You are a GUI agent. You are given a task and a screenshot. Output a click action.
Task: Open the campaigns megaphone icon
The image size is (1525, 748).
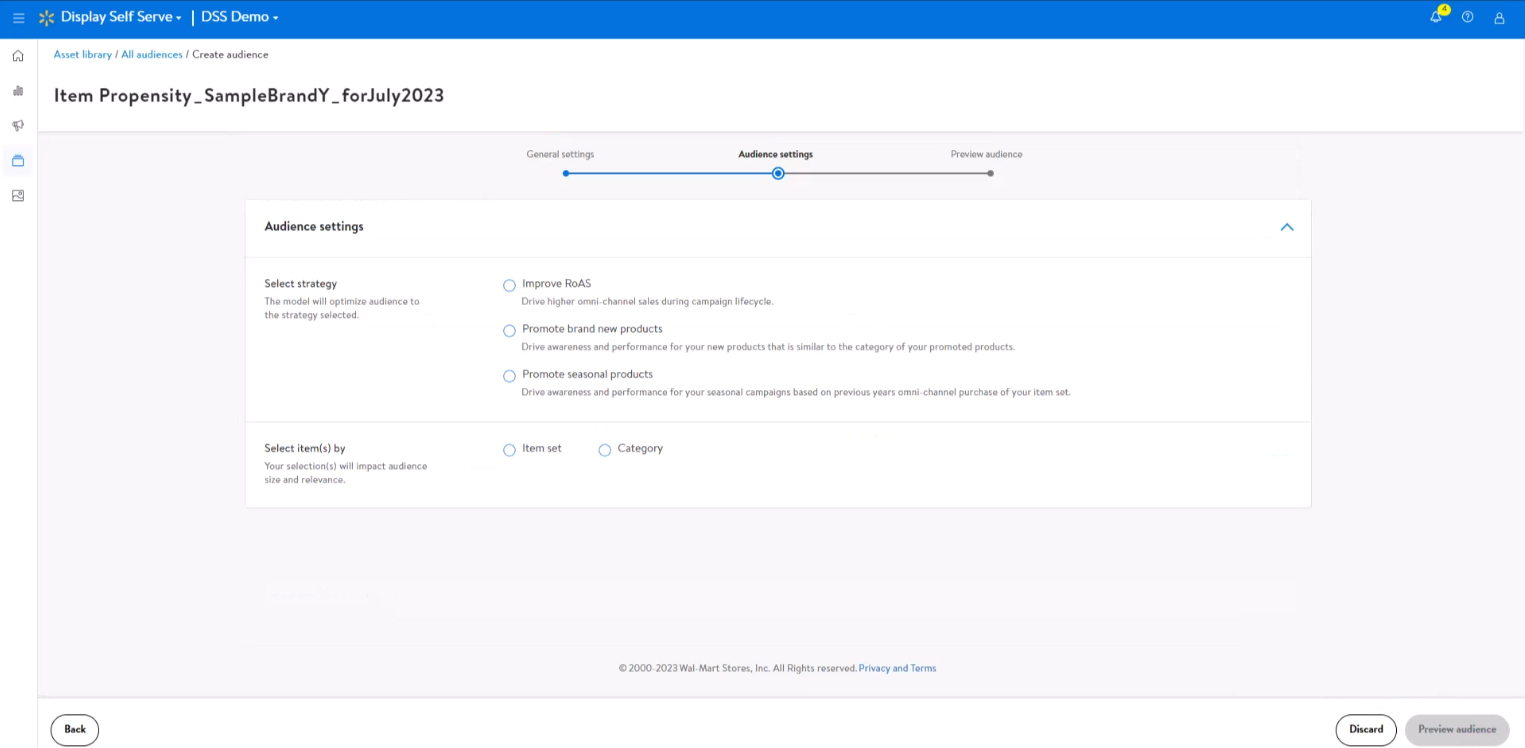point(18,126)
